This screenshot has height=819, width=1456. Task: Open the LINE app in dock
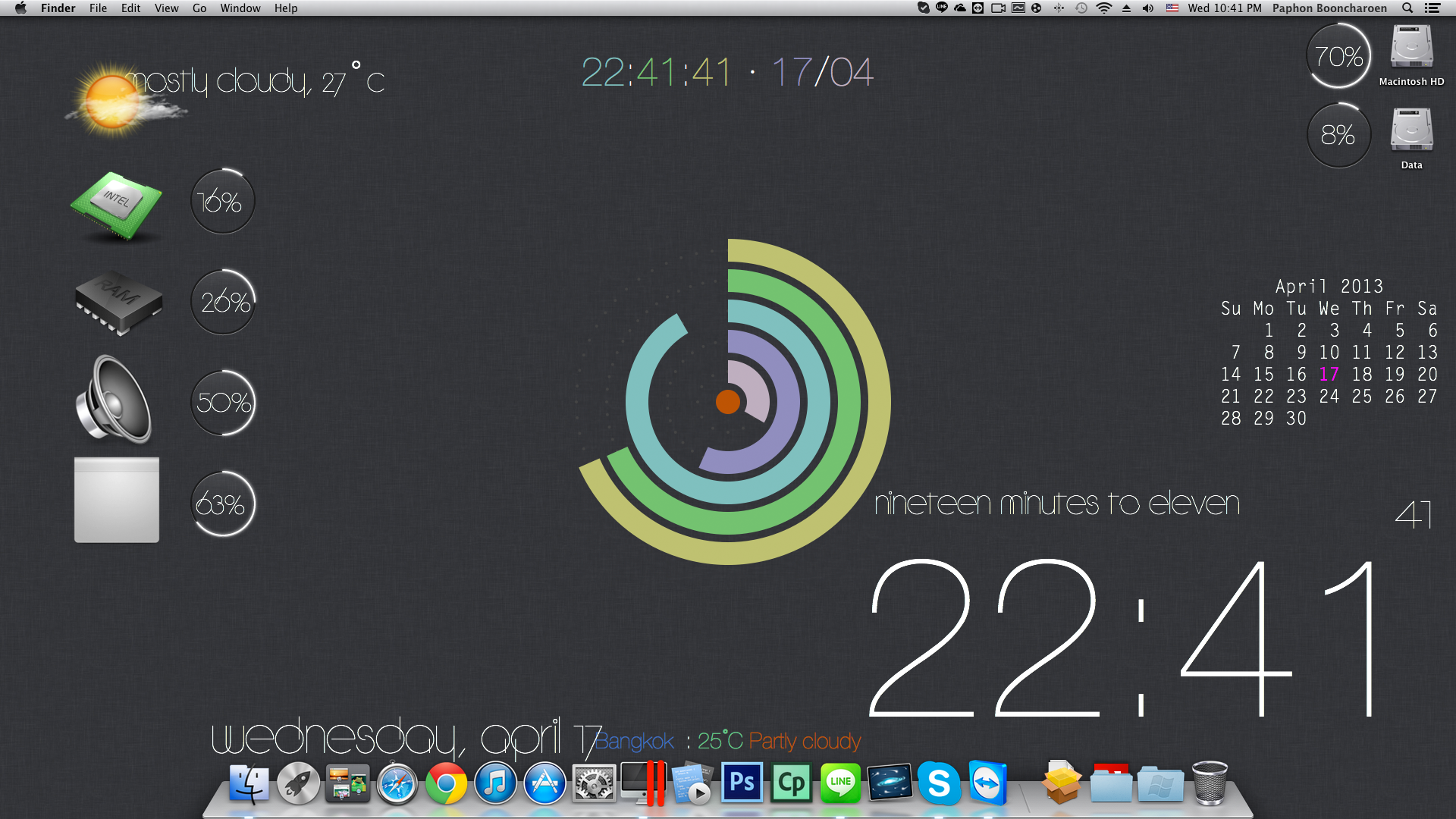(840, 783)
